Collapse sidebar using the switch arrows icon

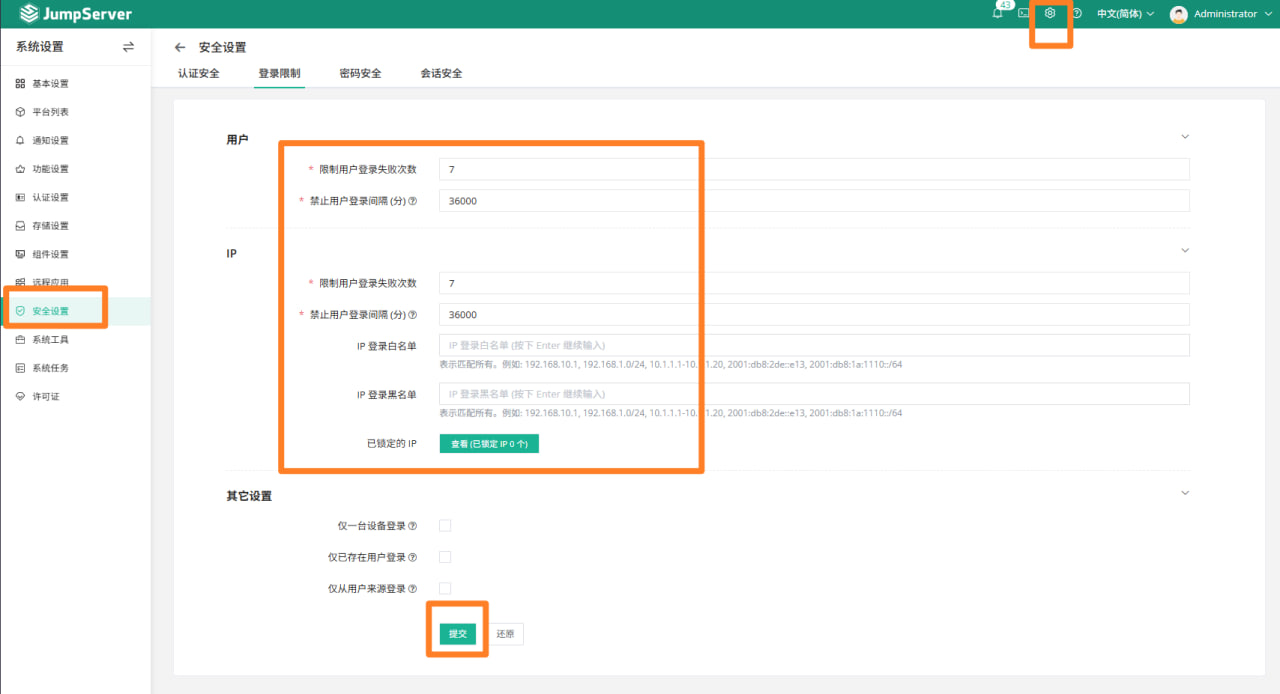[128, 47]
